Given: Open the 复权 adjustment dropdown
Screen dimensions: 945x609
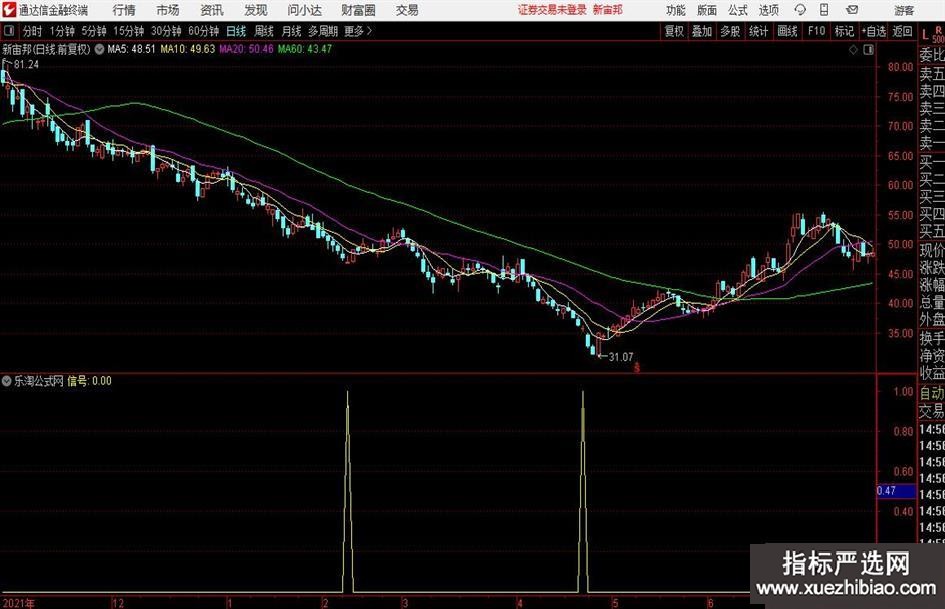Looking at the screenshot, I should (674, 31).
